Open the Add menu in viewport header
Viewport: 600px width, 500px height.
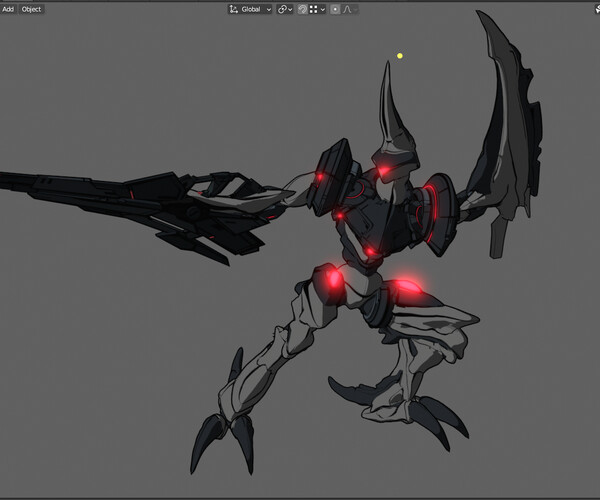coord(8,9)
